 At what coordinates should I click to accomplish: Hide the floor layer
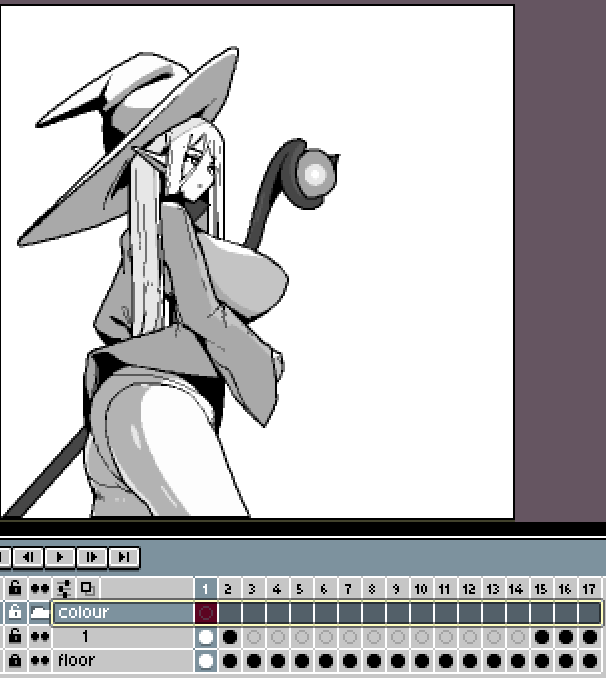[x=39, y=661]
